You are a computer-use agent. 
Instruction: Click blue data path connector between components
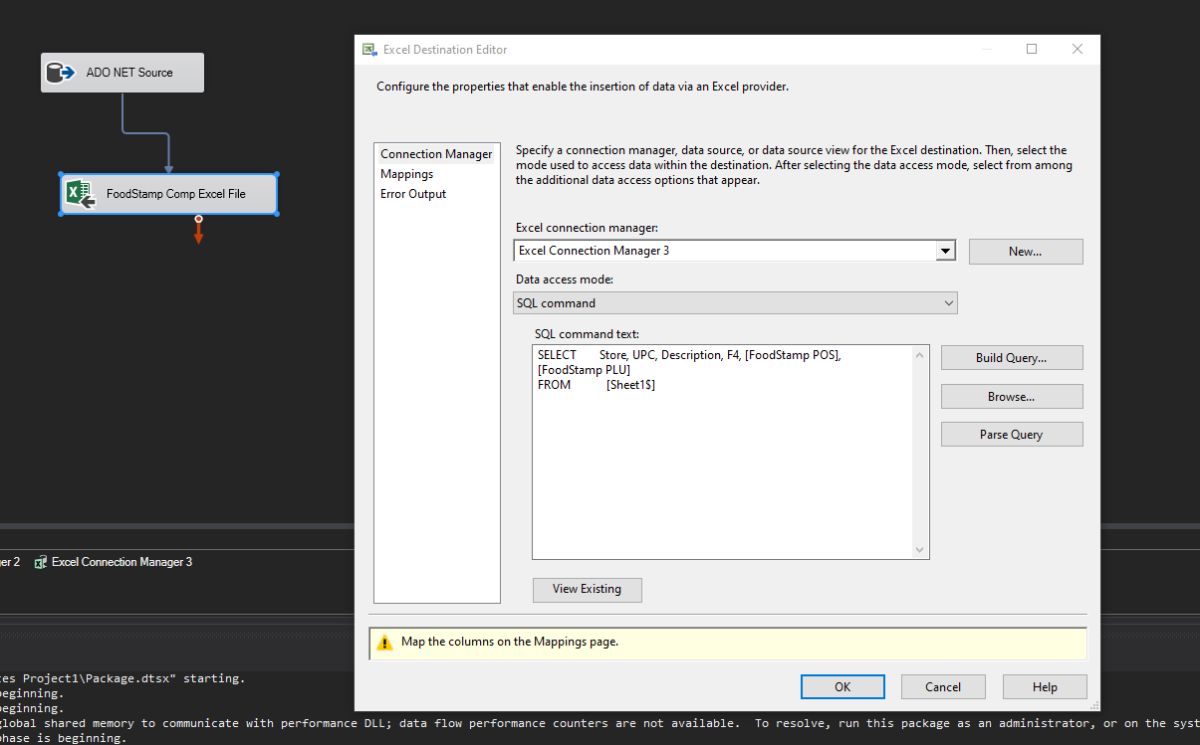coord(145,133)
